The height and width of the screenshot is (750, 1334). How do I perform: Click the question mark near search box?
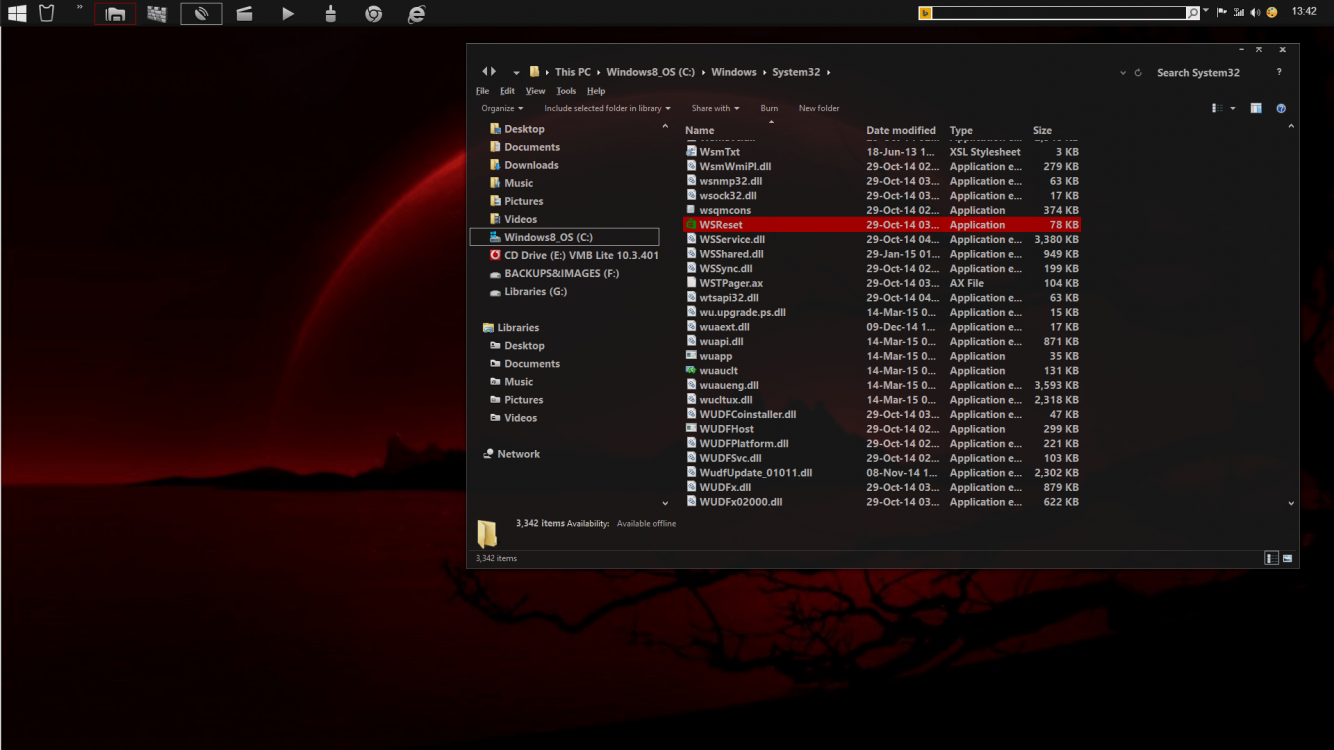coord(1279,72)
